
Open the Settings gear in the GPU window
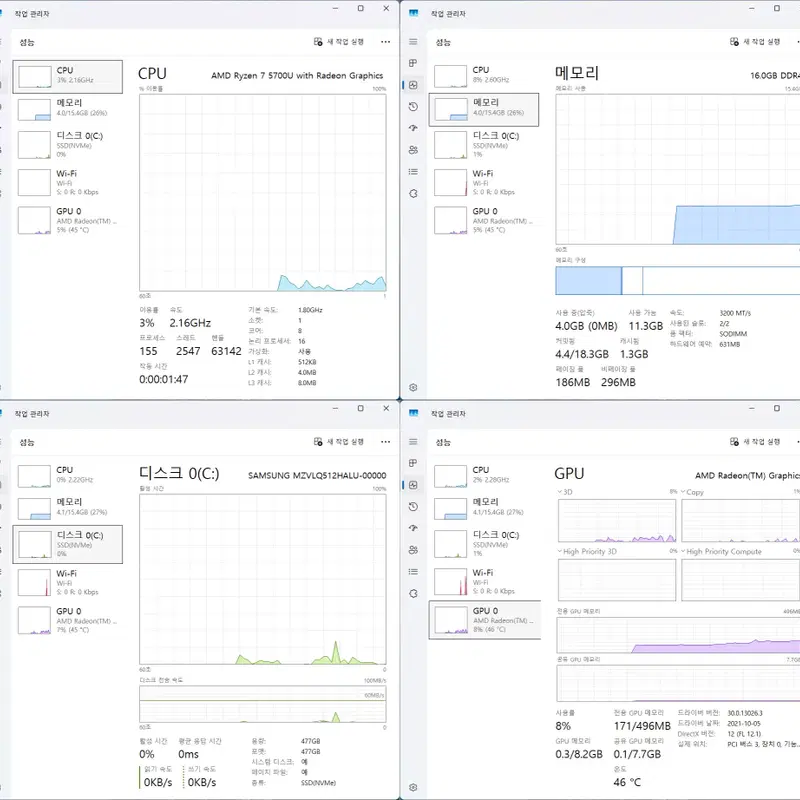413,787
